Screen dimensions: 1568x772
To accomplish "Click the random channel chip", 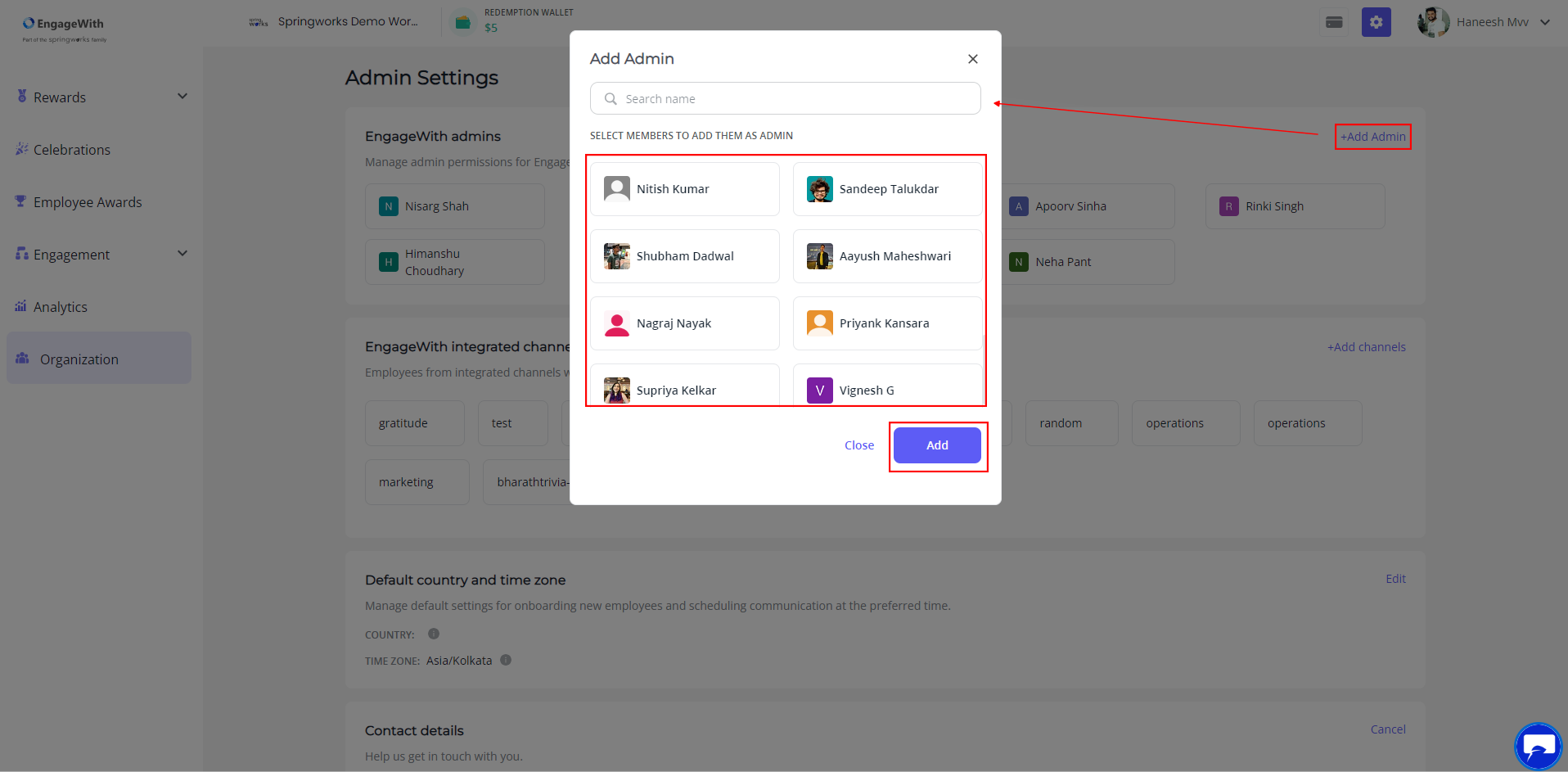I will point(1072,423).
